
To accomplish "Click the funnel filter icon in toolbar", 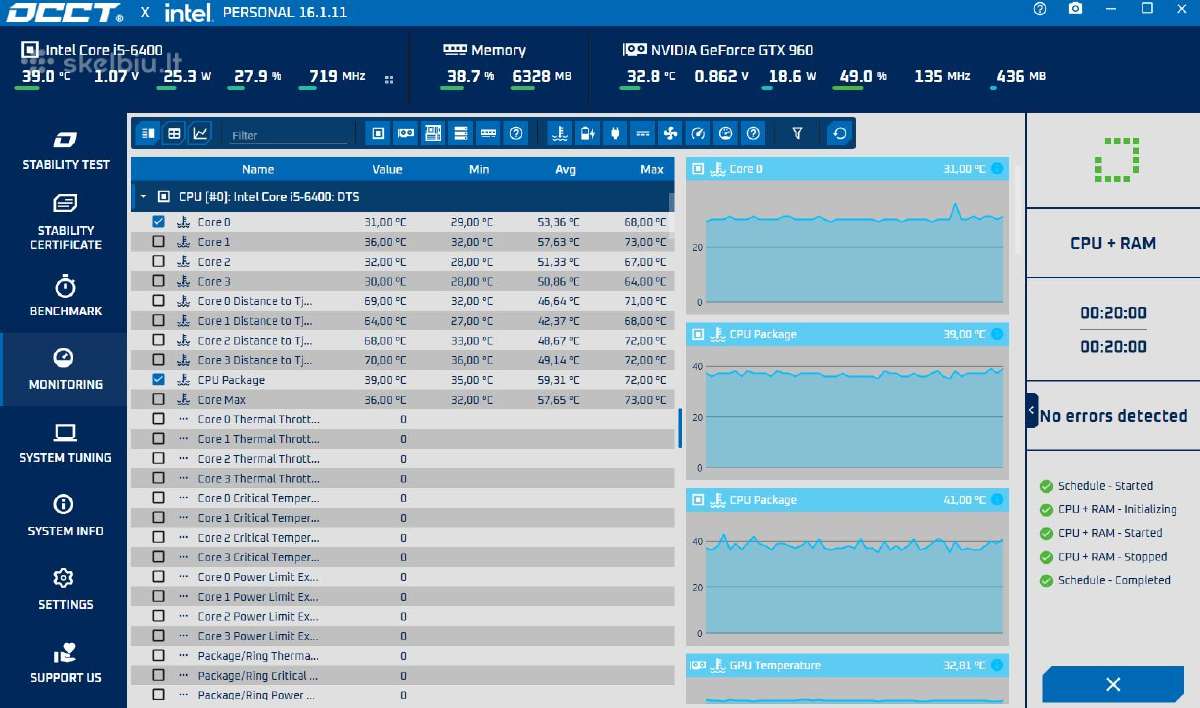I will pyautogui.click(x=797, y=133).
